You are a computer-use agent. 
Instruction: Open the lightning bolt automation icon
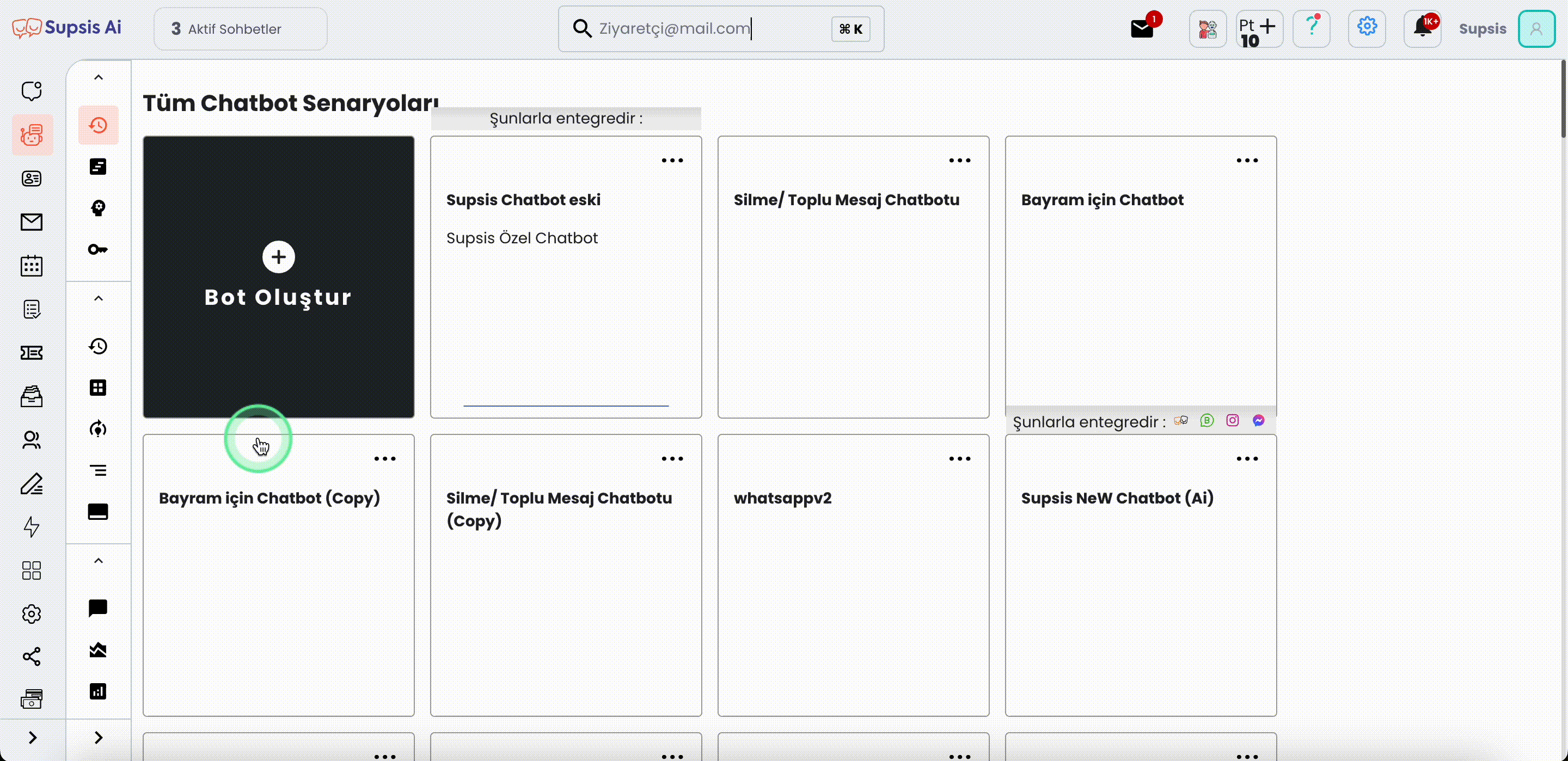[x=32, y=526]
